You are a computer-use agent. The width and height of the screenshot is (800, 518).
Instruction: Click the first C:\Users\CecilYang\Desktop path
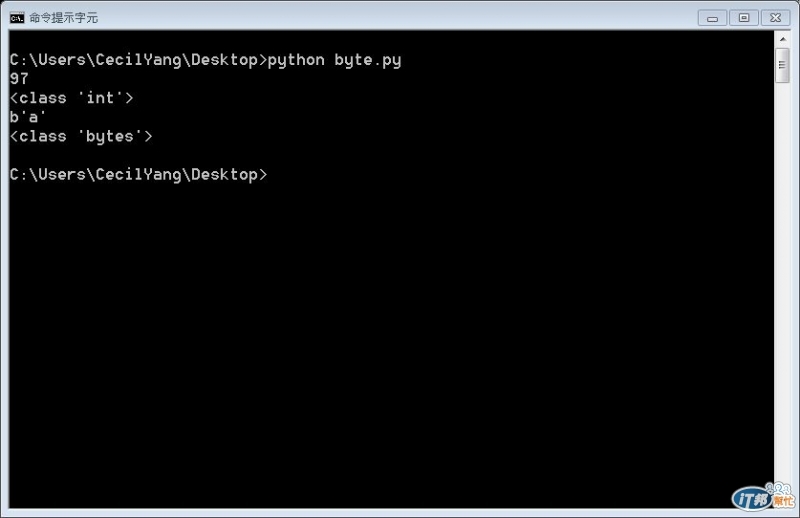pyautogui.click(x=134, y=60)
